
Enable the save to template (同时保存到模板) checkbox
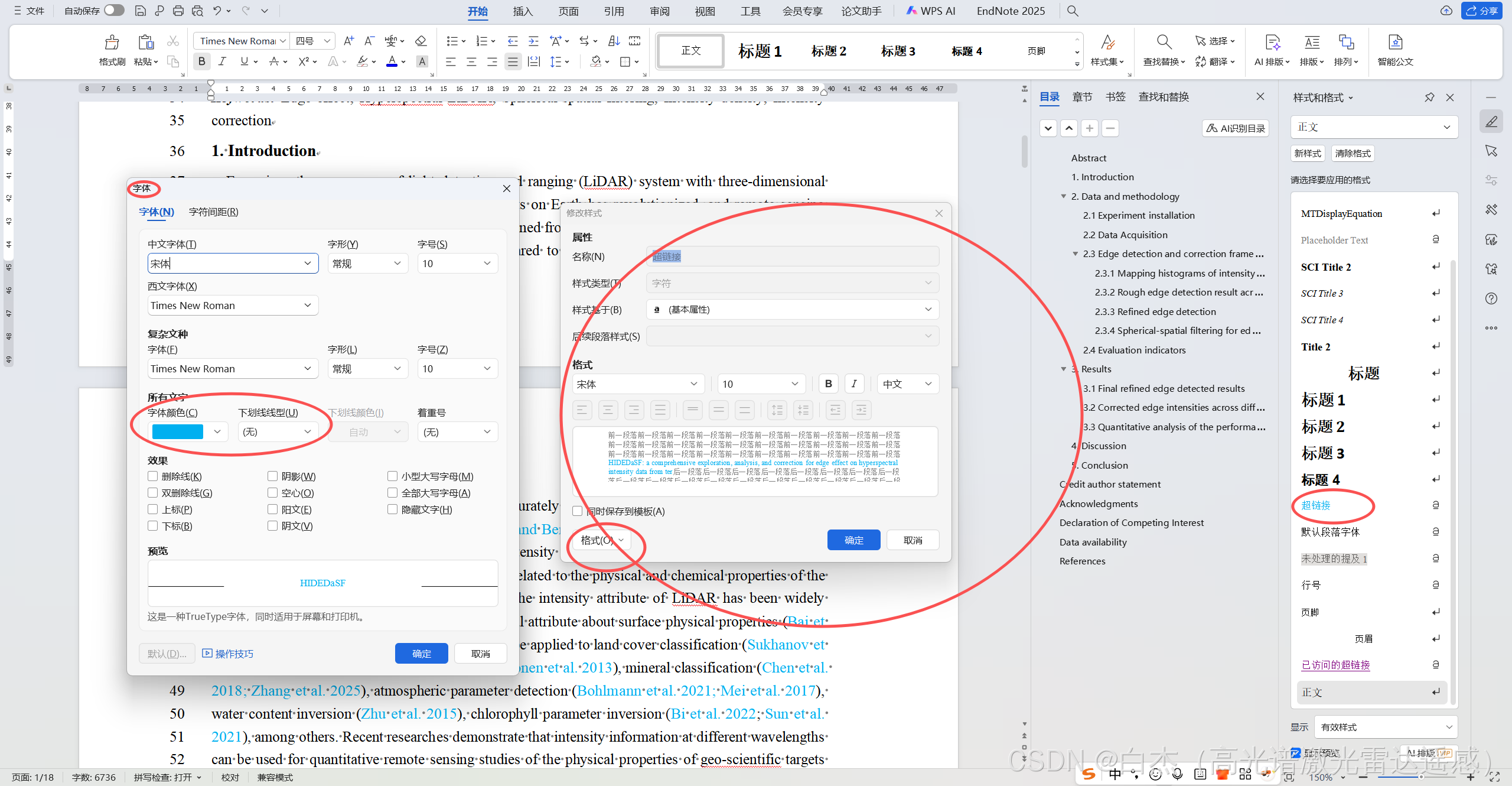pyautogui.click(x=578, y=511)
